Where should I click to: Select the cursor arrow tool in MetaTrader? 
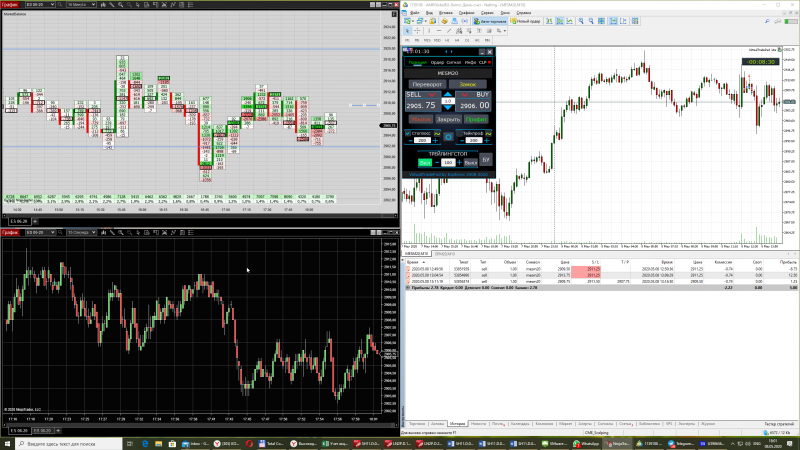click(407, 31)
